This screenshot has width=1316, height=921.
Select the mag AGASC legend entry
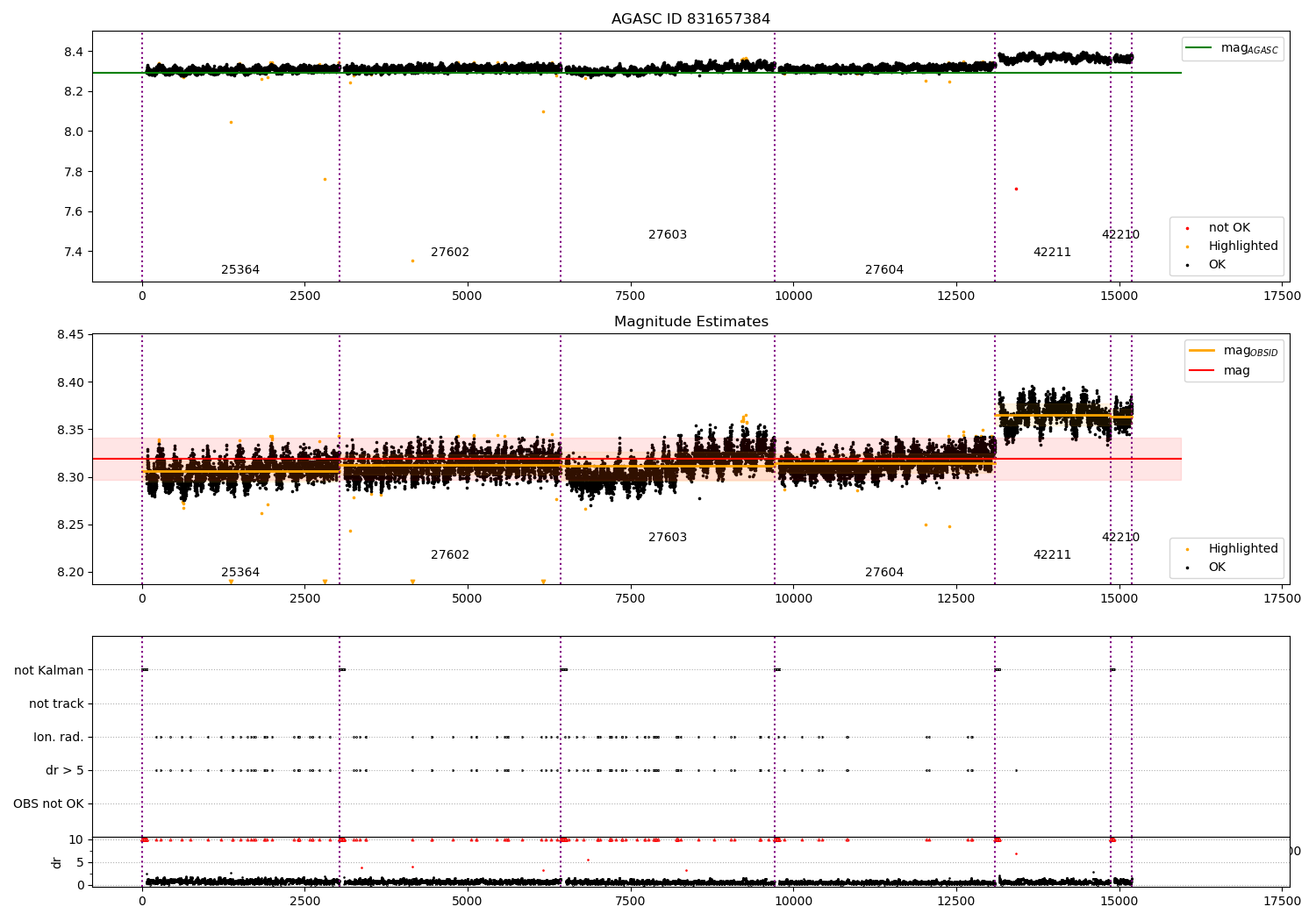point(1233,48)
